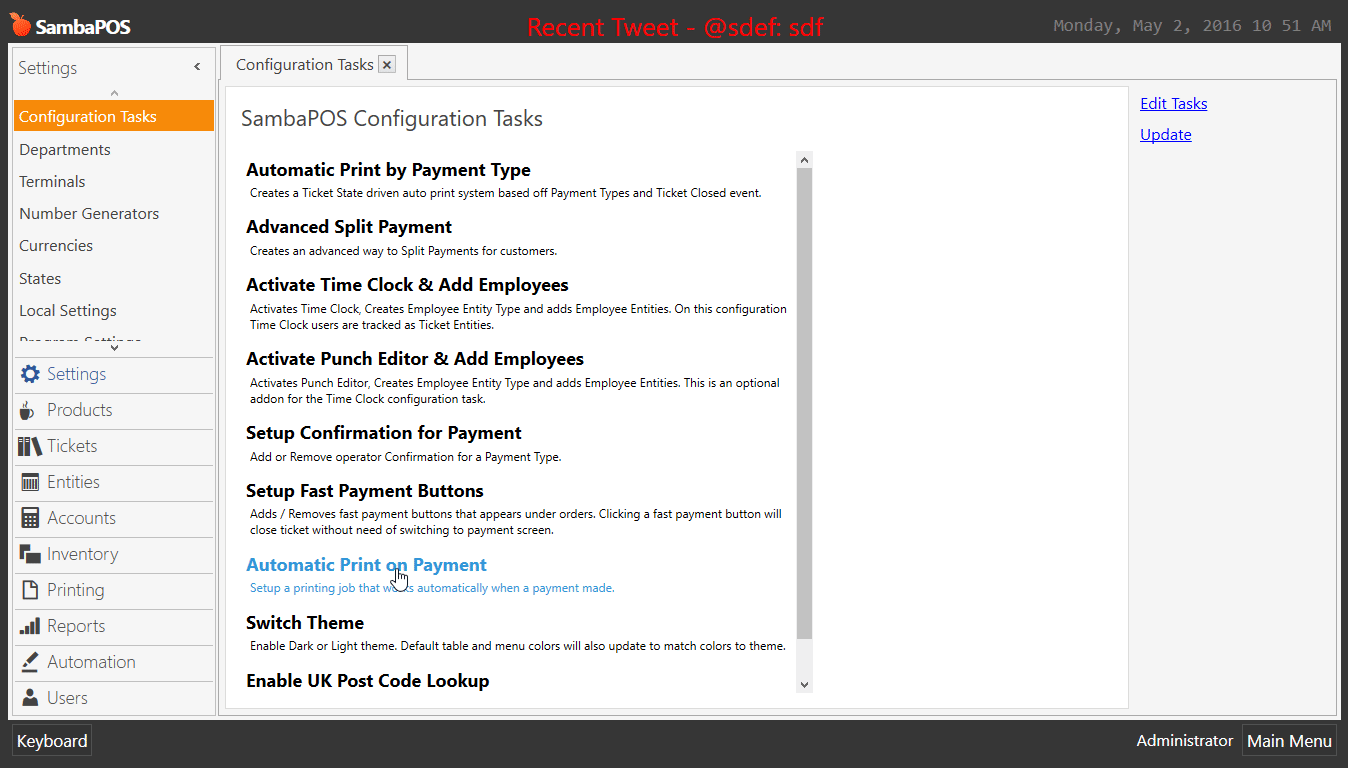Run Activate Time Clock & Add Employees

pyautogui.click(x=407, y=285)
